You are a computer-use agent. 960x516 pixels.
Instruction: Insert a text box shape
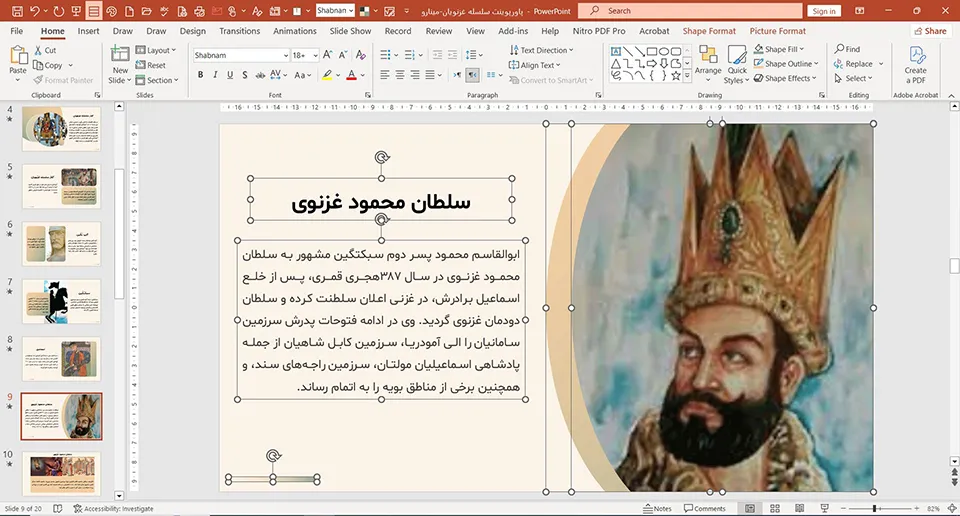pyautogui.click(x=616, y=51)
